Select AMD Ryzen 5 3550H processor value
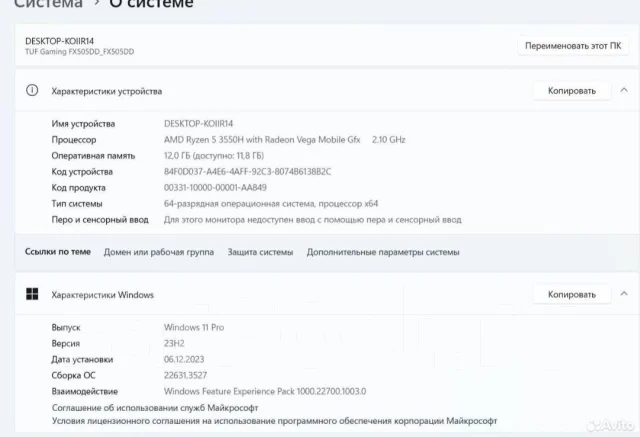The height and width of the screenshot is (437, 640). click(x=262, y=140)
